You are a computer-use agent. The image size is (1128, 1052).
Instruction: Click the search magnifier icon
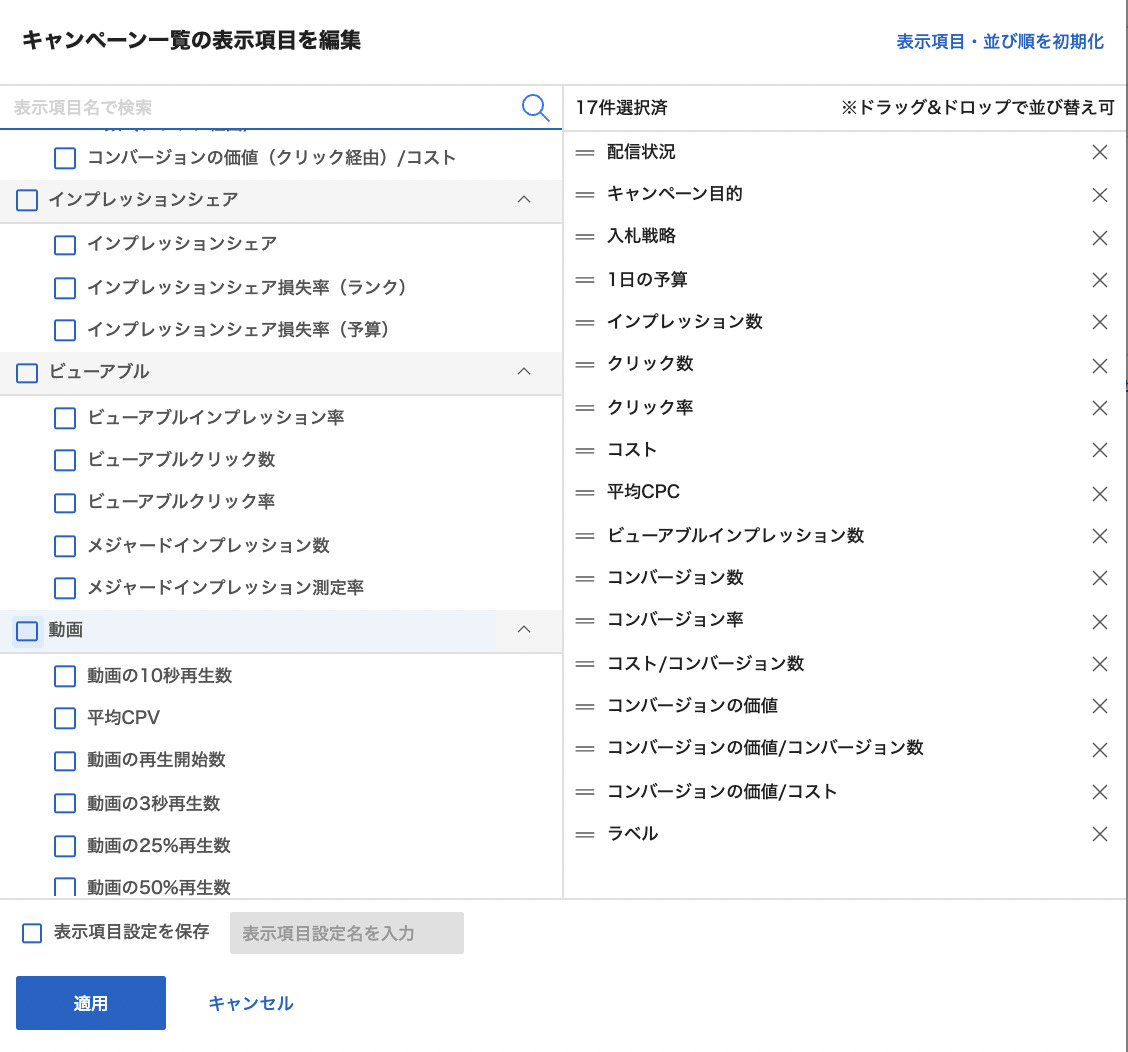[x=536, y=108]
